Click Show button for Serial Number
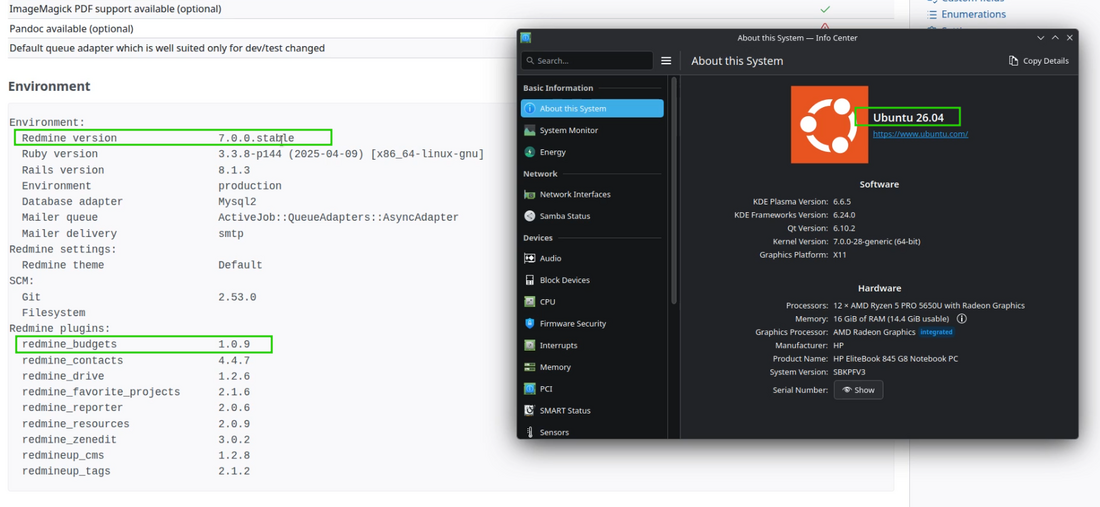 point(858,390)
